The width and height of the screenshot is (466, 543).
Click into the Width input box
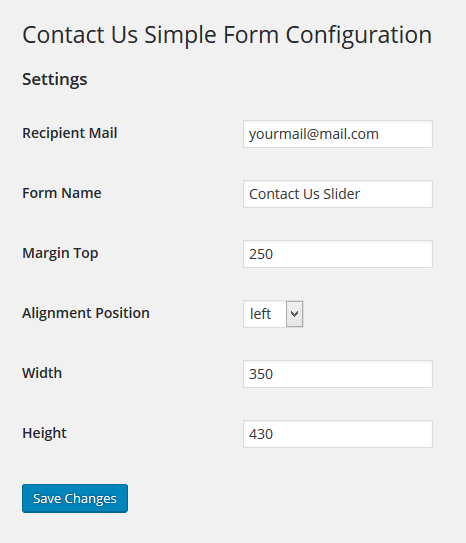coord(338,374)
